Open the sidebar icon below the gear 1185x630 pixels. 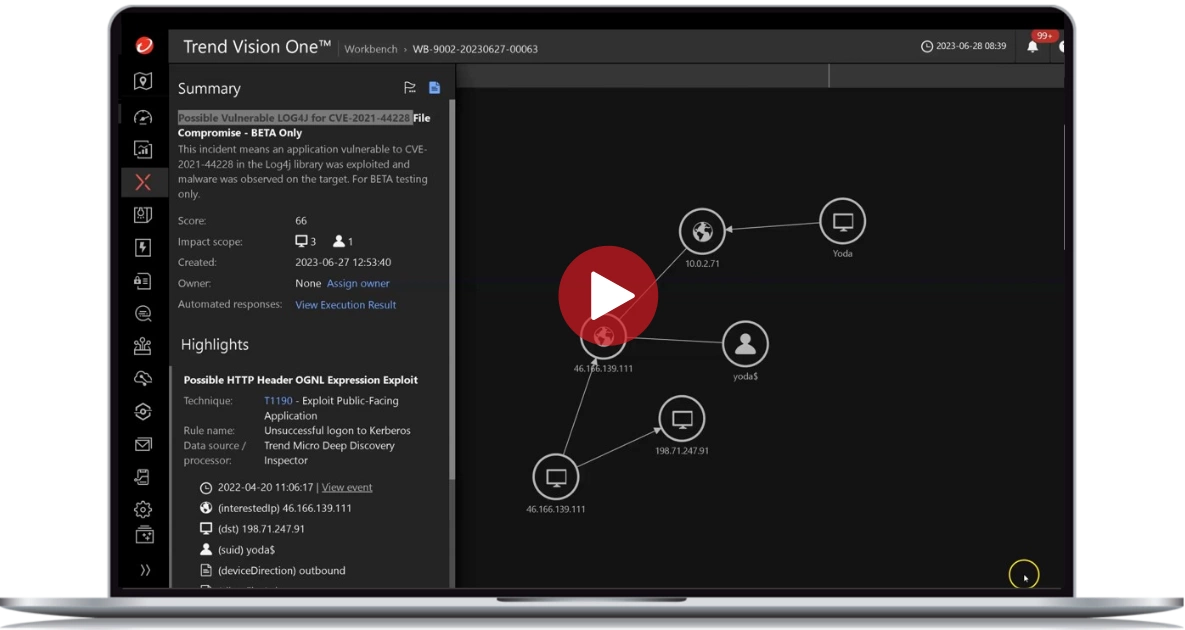click(x=144, y=535)
